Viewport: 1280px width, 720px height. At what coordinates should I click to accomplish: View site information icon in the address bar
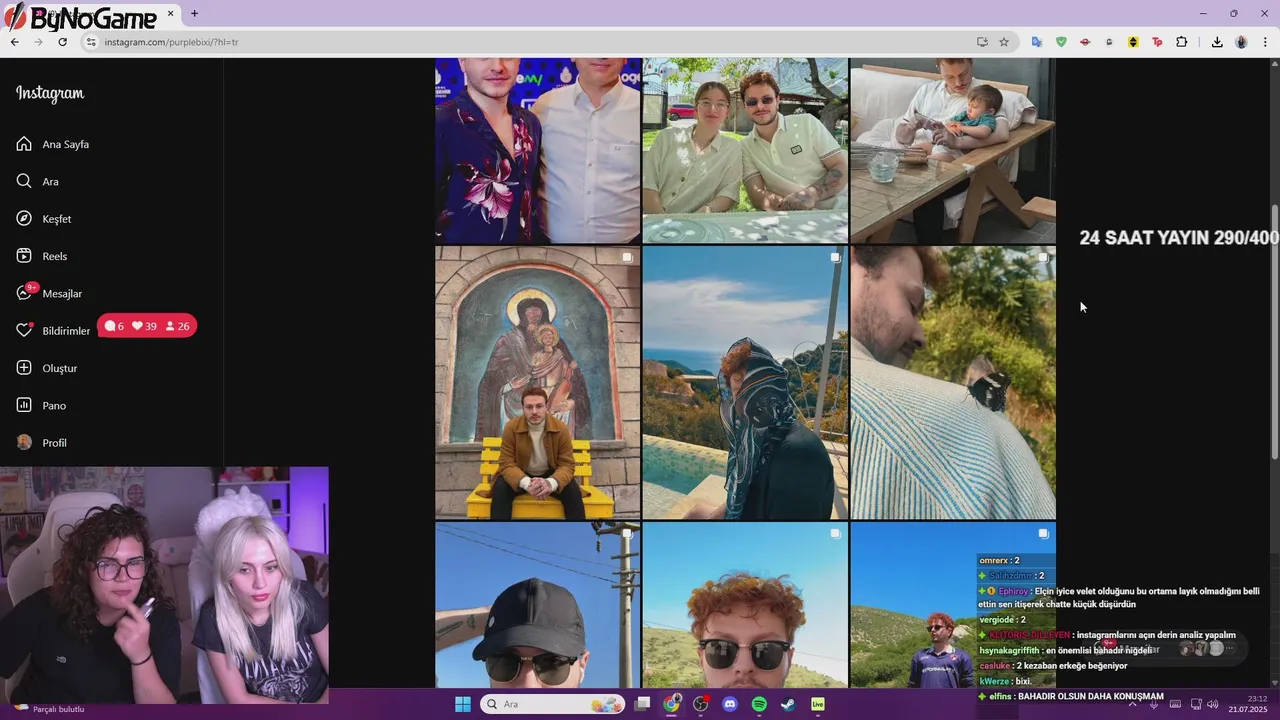tap(91, 42)
